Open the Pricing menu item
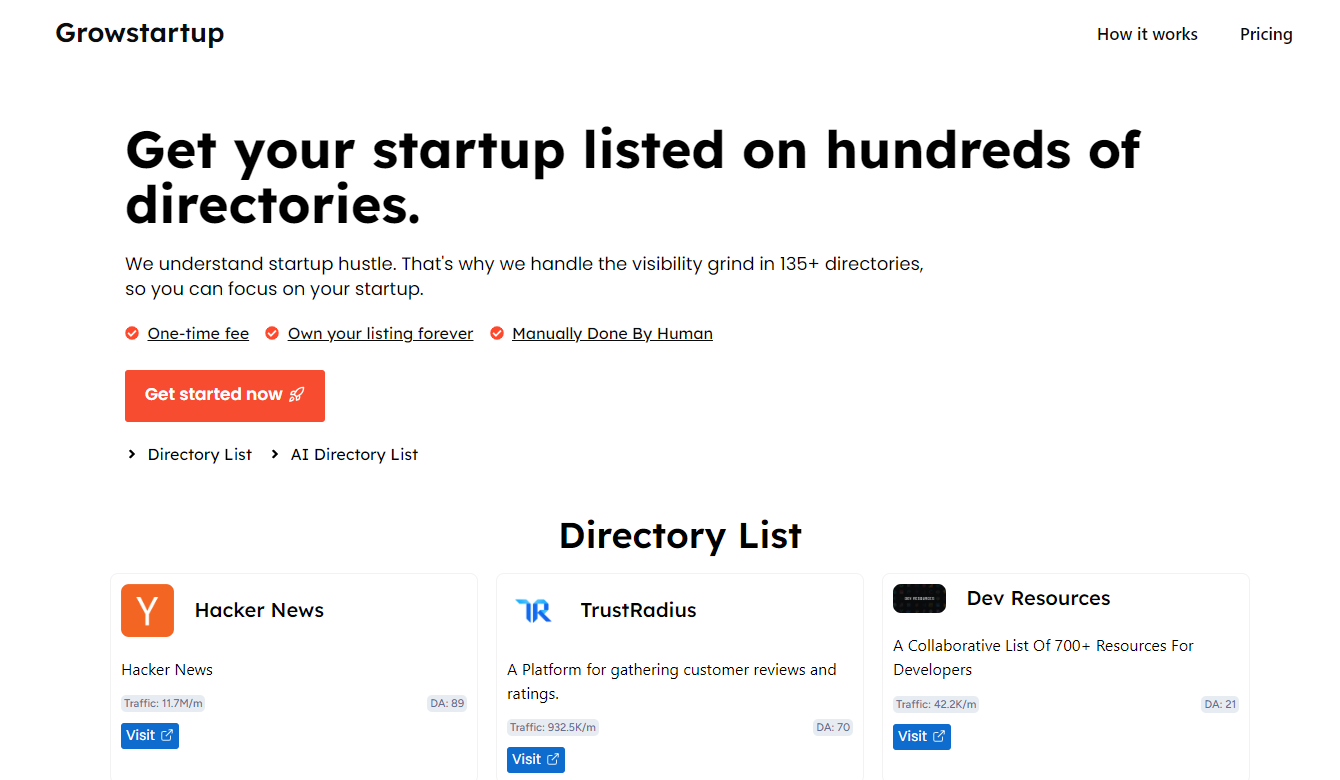 1266,34
